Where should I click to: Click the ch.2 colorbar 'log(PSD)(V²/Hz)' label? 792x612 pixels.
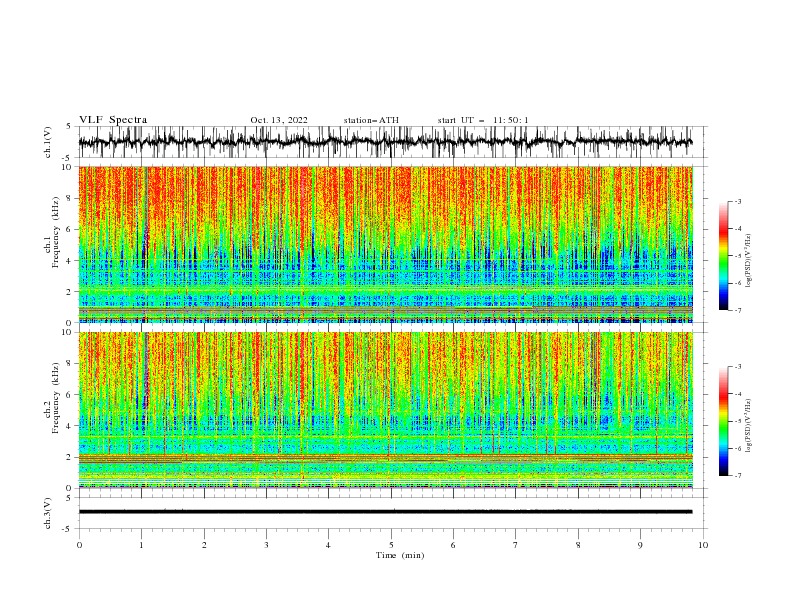(748, 425)
